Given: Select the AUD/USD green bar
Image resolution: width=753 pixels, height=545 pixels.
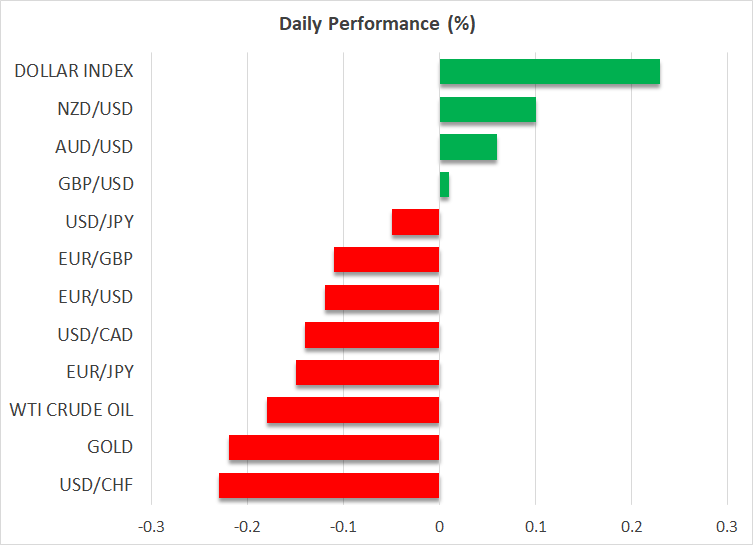Looking at the screenshot, I should (468, 147).
